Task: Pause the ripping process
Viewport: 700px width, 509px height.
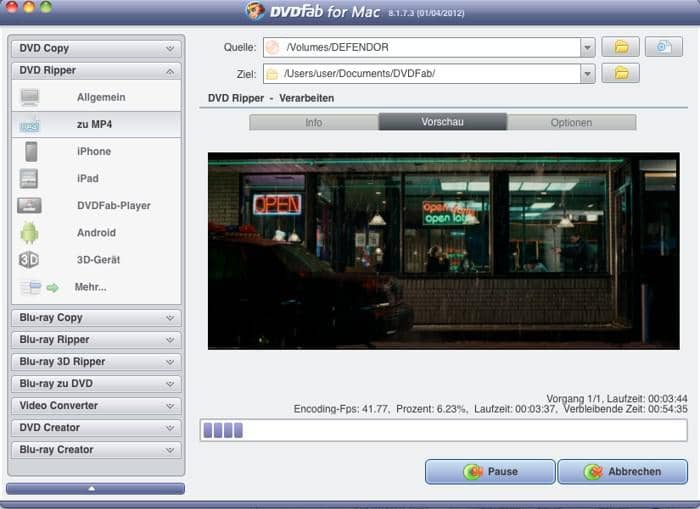Action: pos(490,471)
